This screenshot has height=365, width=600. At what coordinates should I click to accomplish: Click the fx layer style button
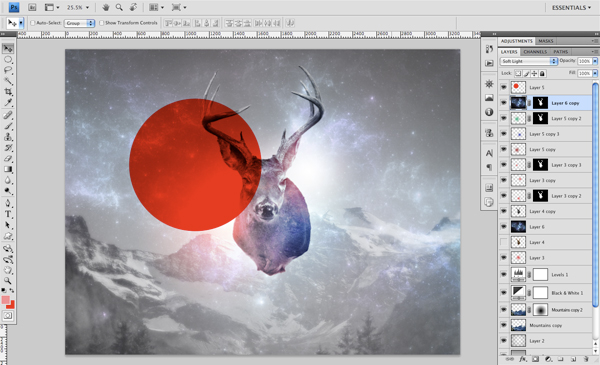[x=522, y=359]
